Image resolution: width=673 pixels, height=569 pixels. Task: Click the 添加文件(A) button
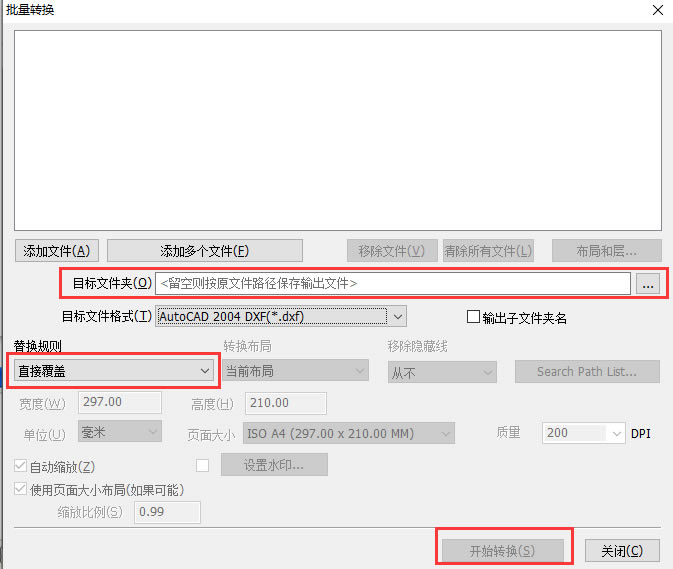coord(57,251)
